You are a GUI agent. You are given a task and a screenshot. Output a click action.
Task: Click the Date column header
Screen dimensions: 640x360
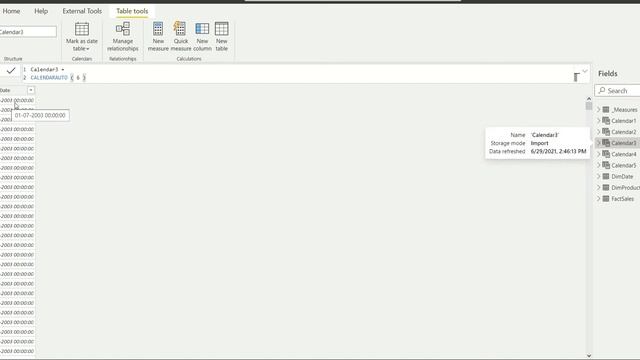click(x=17, y=90)
